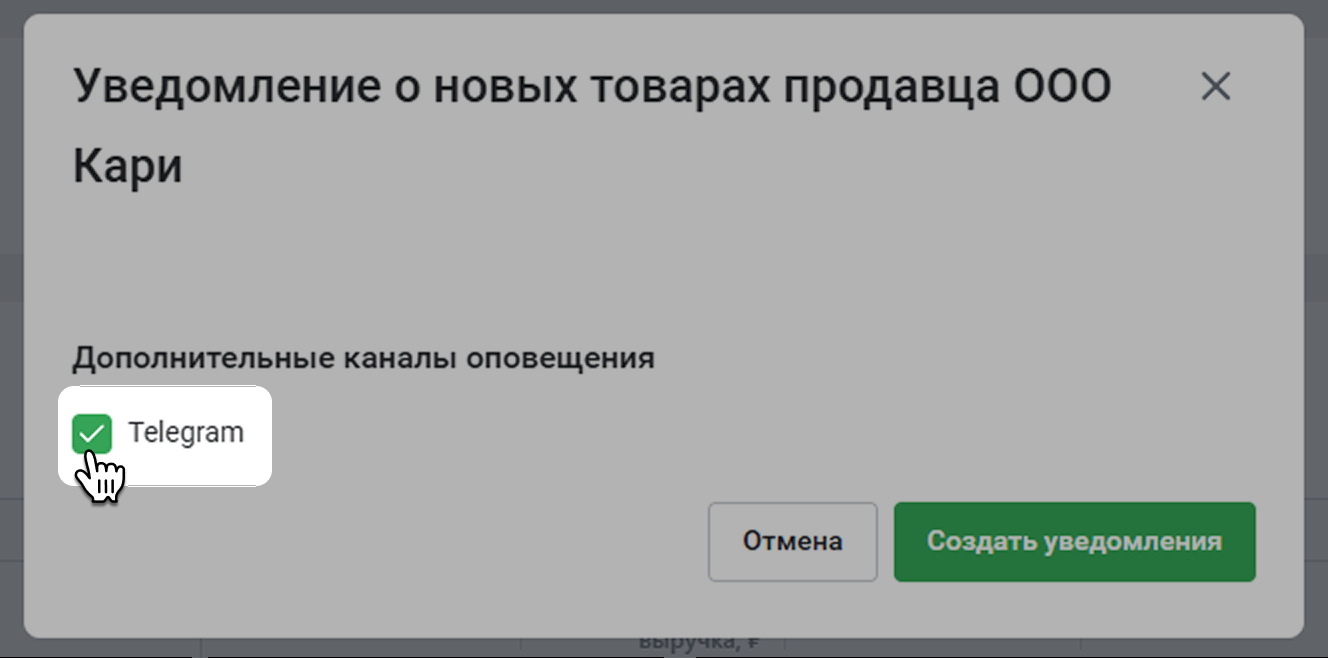Click the dimmed area right of the dialog
This screenshot has height=658, width=1328.
click(1316, 330)
